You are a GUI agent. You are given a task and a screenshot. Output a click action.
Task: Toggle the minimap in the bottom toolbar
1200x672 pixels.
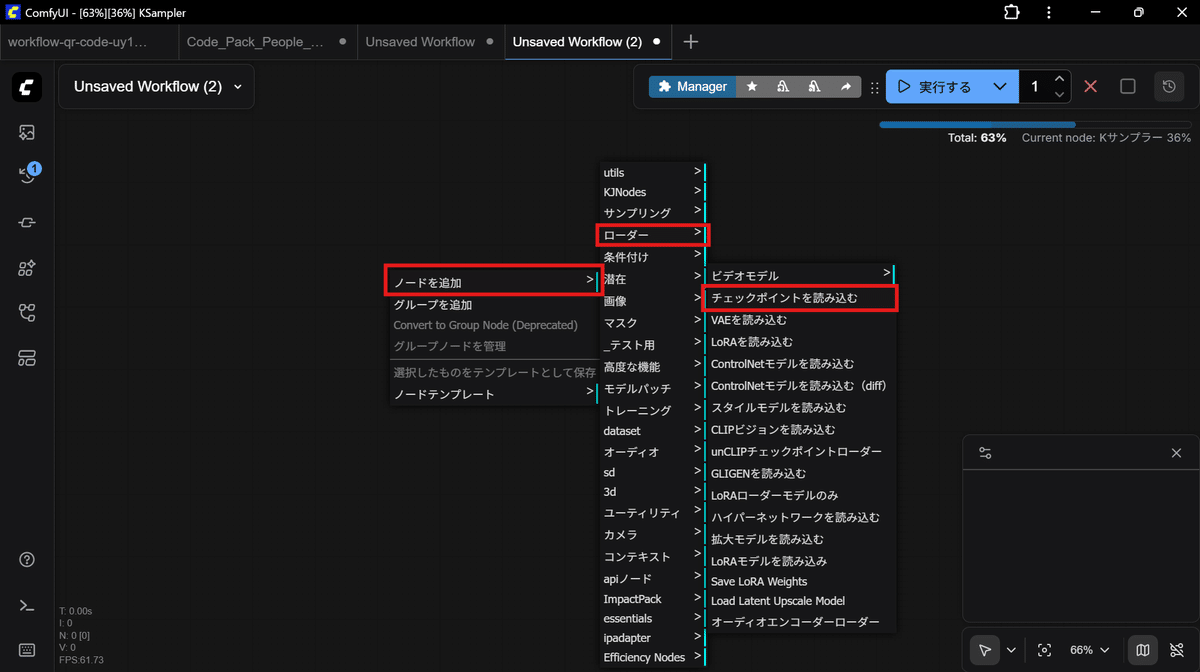click(1142, 649)
